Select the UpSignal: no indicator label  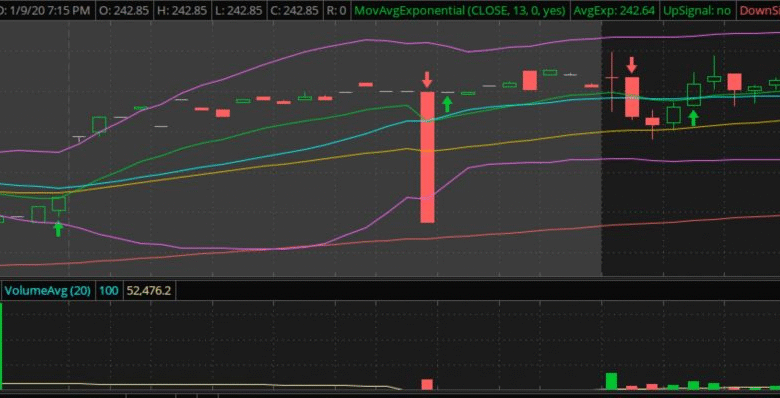[x=697, y=11]
